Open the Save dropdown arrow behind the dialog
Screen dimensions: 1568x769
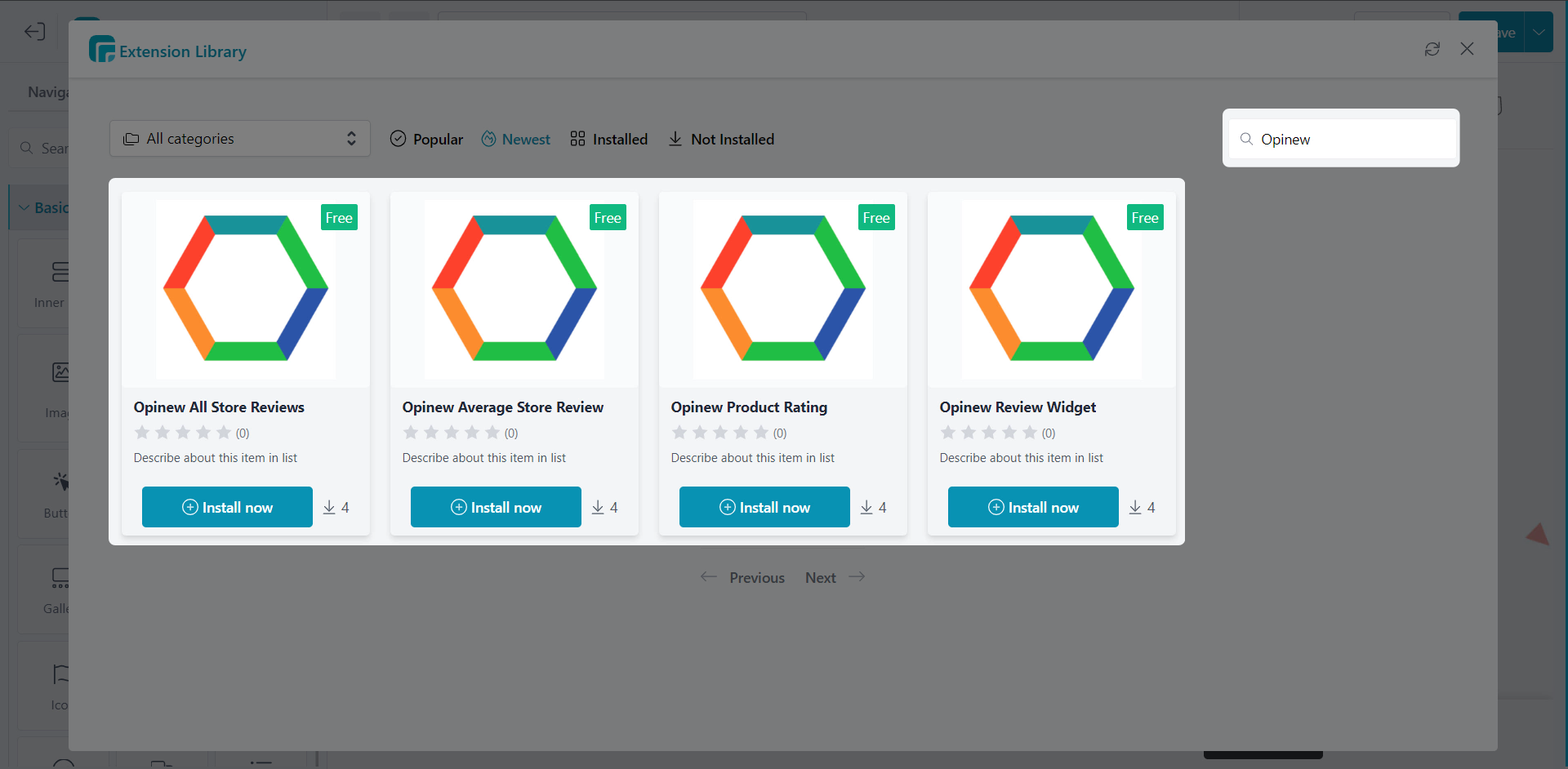click(x=1539, y=33)
